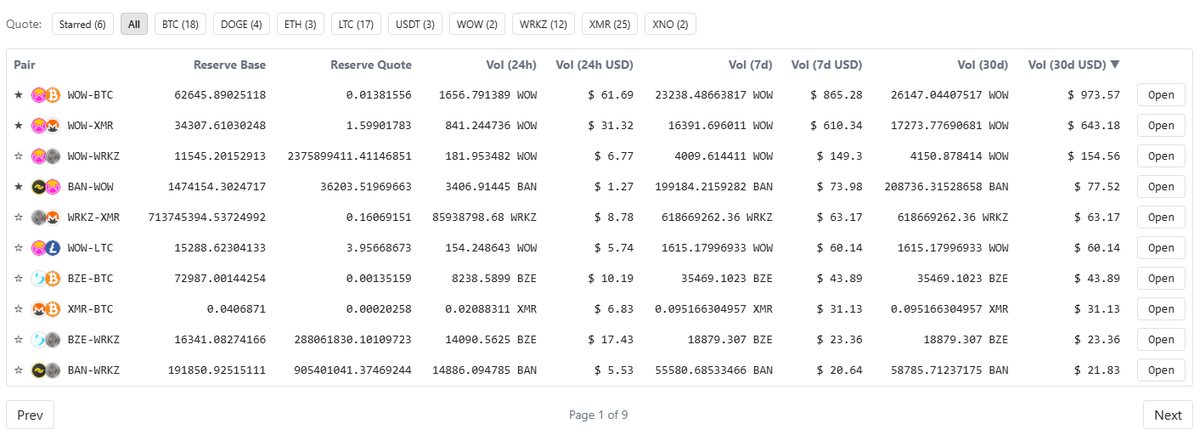
Task: Click the $ 17.43 24h volume
Action: point(608,339)
